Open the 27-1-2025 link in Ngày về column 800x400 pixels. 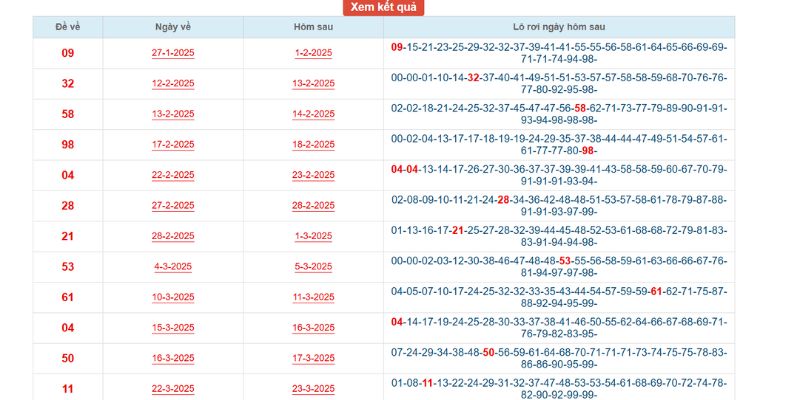pos(173,53)
